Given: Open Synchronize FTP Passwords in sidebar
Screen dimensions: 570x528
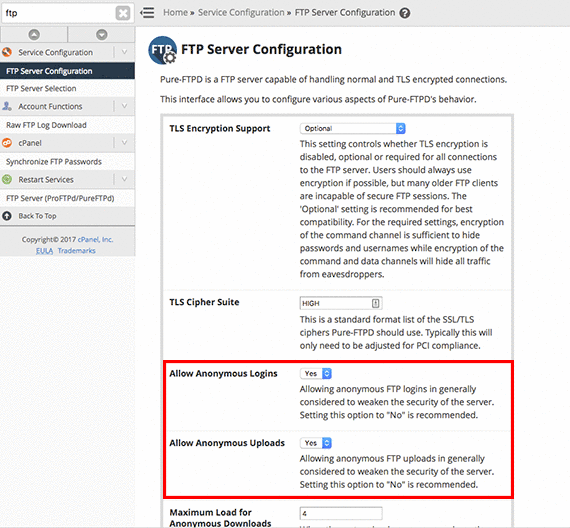Looking at the screenshot, I should pyautogui.click(x=68, y=162).
